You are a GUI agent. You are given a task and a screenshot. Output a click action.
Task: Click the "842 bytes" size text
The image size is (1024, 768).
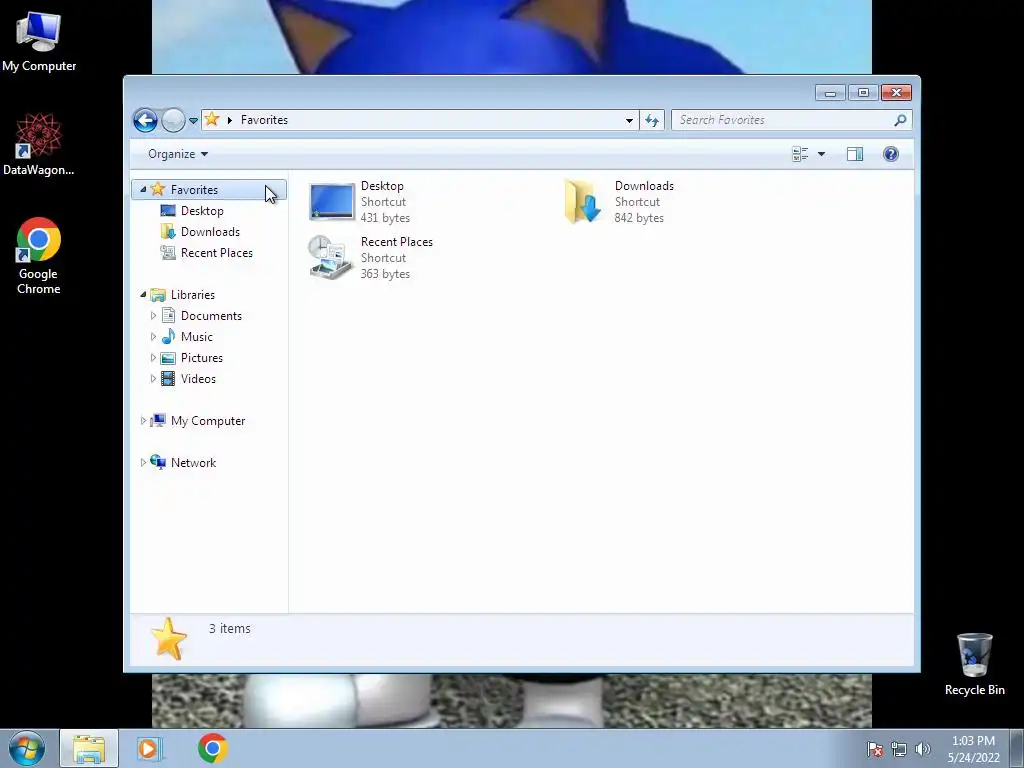pos(639,218)
